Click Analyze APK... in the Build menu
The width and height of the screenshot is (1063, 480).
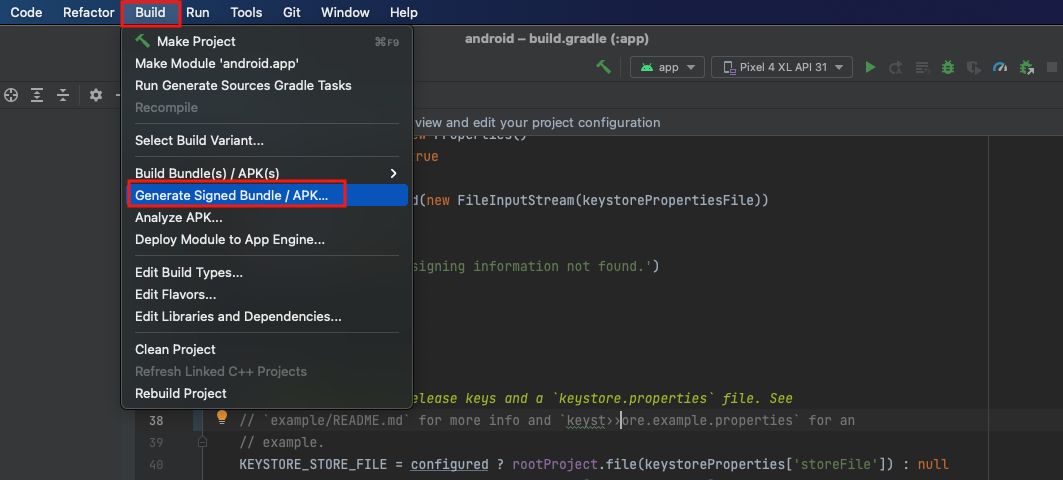pyautogui.click(x=179, y=217)
